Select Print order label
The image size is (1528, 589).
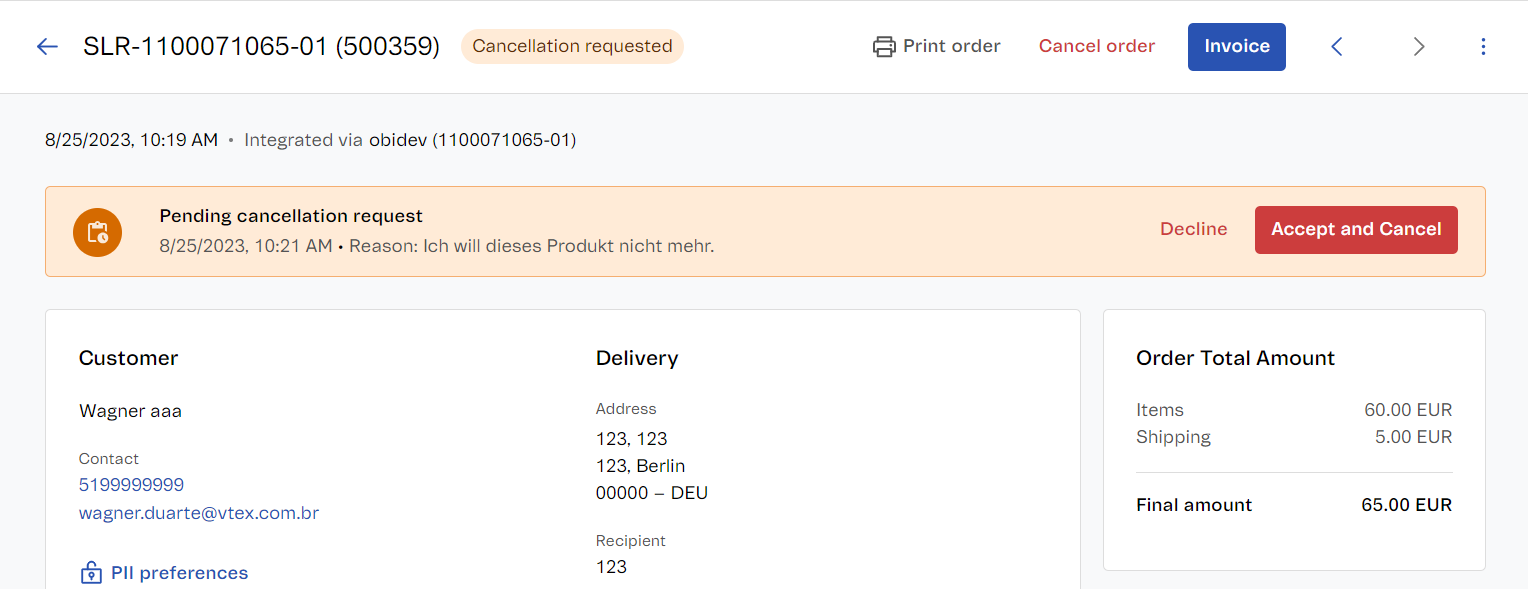point(951,46)
